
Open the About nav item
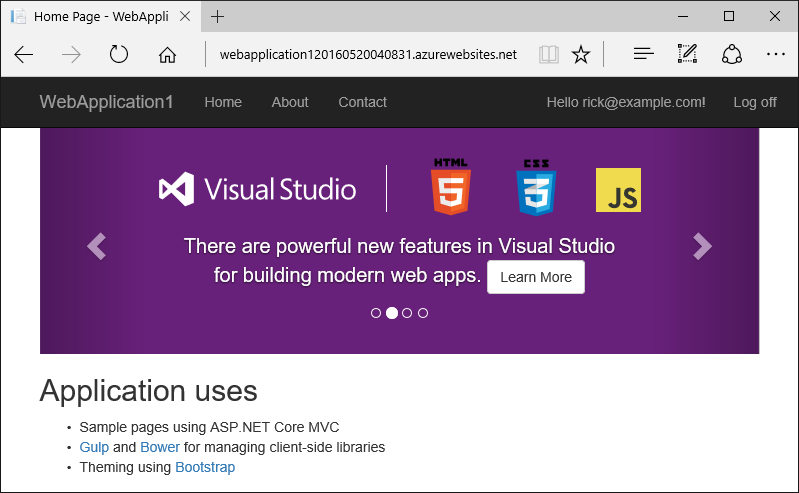tap(290, 102)
